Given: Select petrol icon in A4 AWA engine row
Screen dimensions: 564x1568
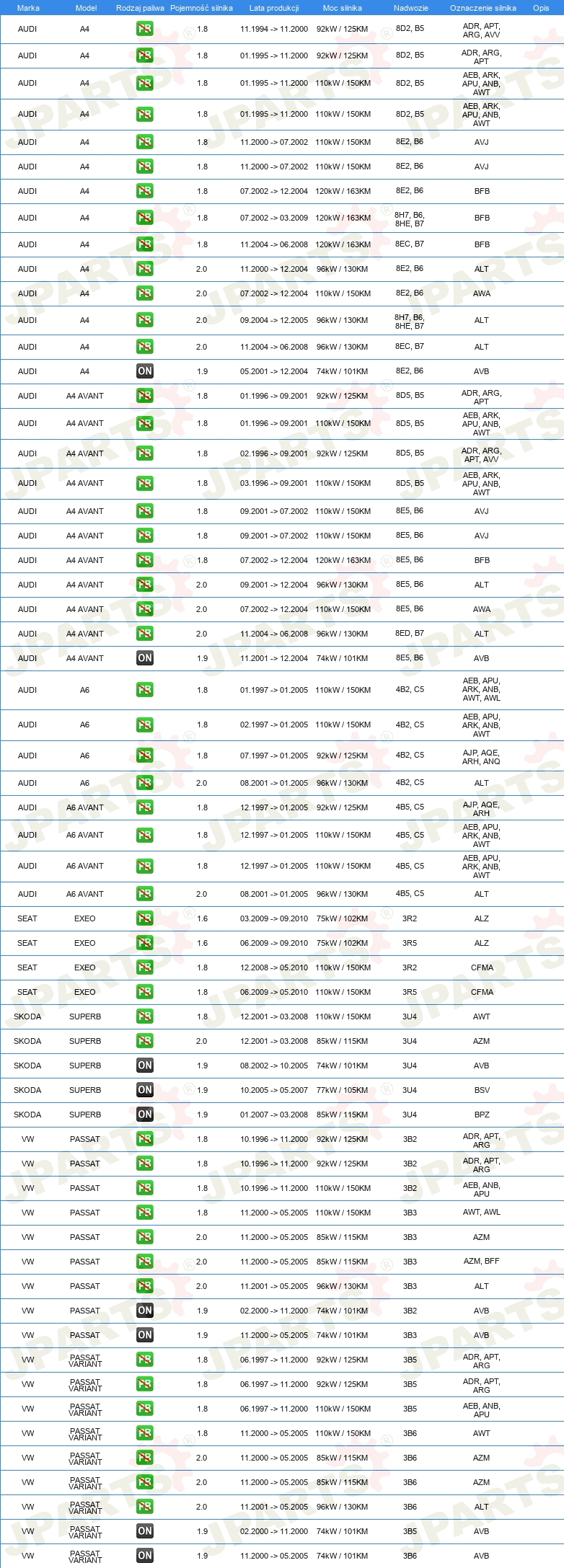Looking at the screenshot, I should click(145, 293).
